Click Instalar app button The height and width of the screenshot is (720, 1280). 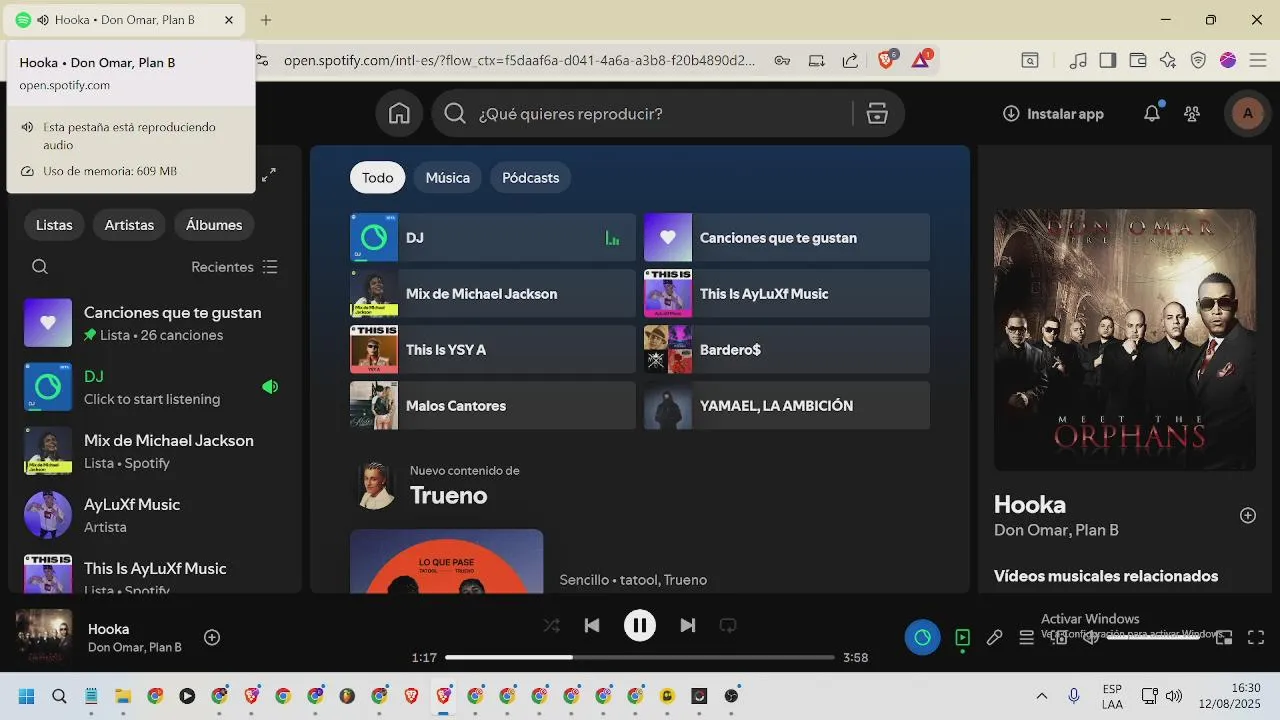pyautogui.click(x=1053, y=114)
